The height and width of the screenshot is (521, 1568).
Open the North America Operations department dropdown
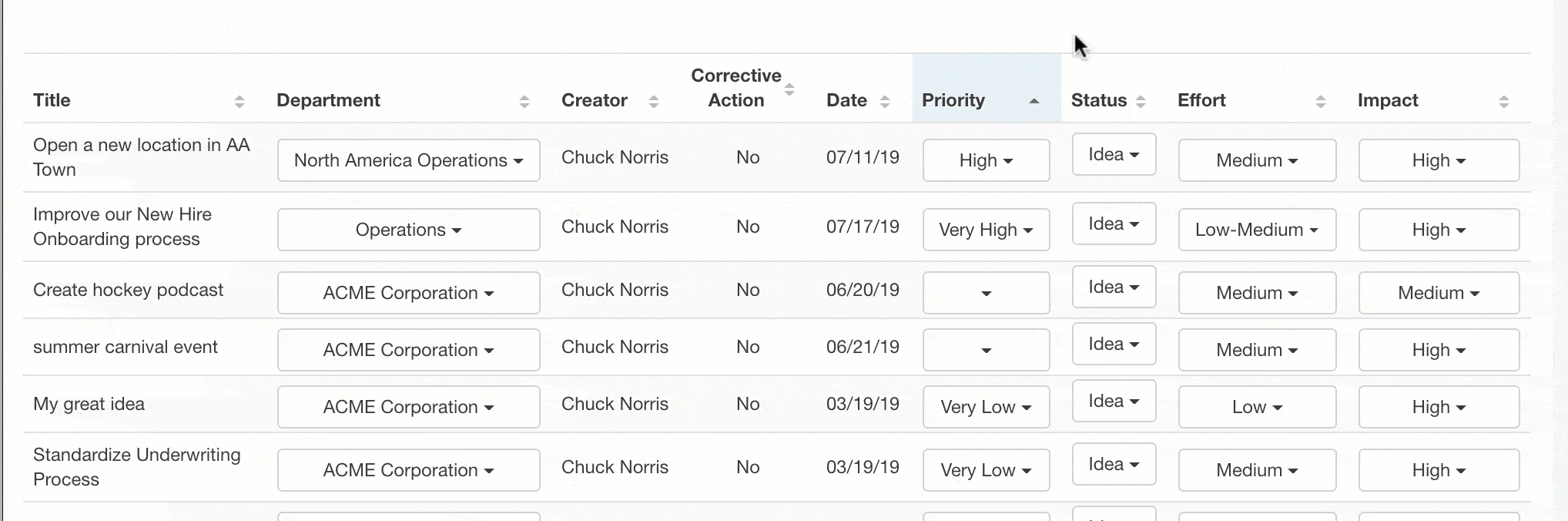(x=409, y=160)
